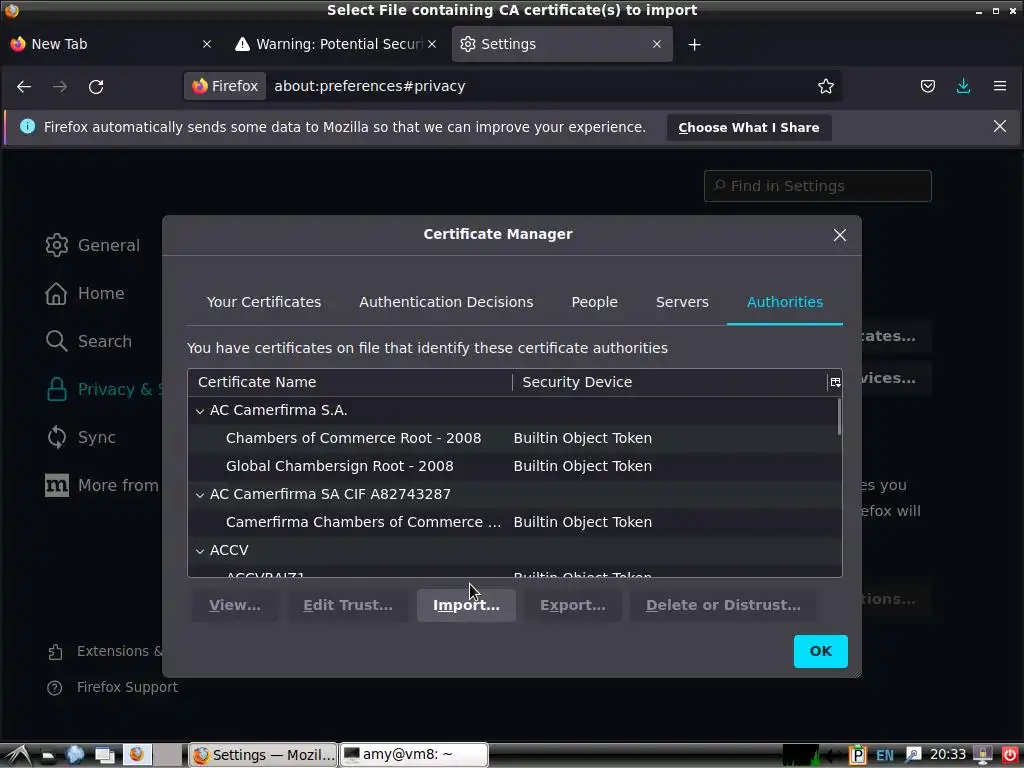Close the Warning: Potential Security tab
The width and height of the screenshot is (1024, 768).
(x=432, y=44)
